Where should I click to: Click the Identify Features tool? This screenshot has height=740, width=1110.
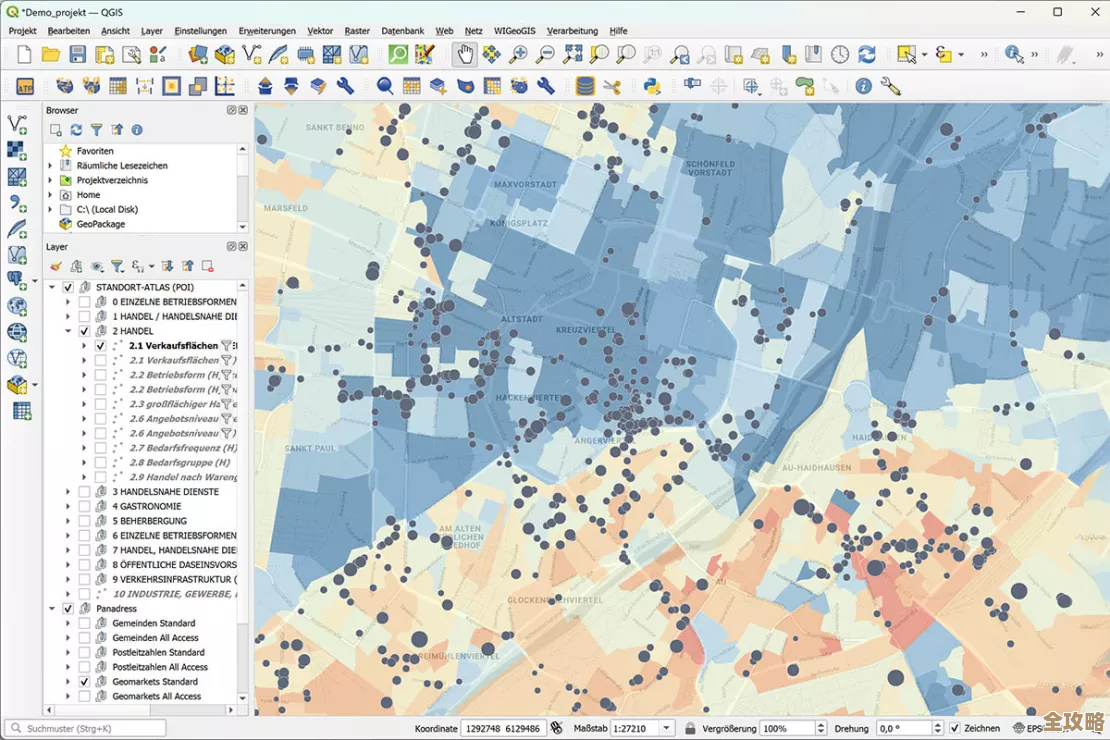tap(1015, 55)
